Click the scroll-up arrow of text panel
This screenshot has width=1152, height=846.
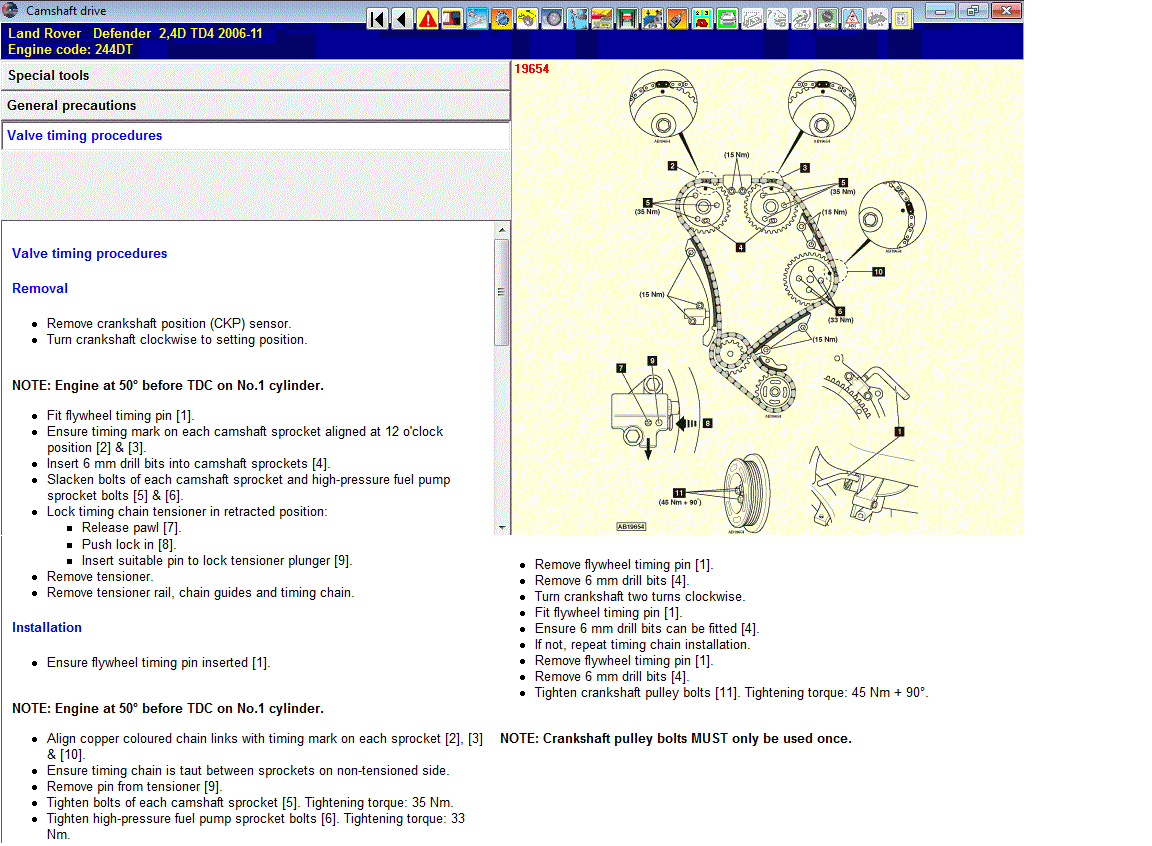[x=502, y=230]
